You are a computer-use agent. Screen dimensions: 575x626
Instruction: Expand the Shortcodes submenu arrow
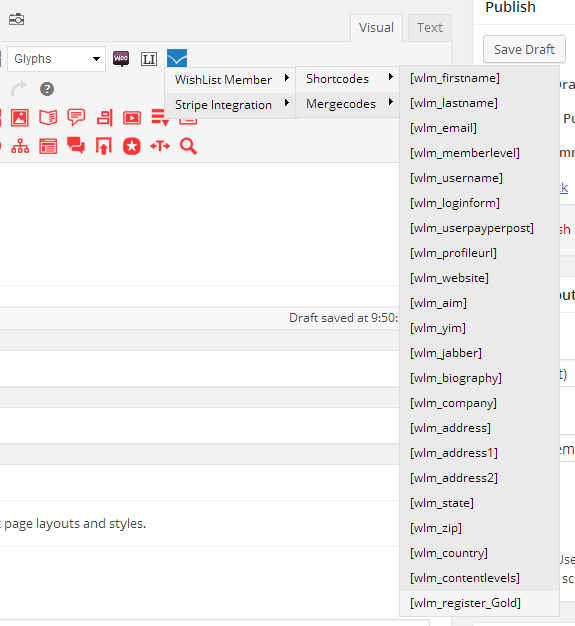(x=391, y=77)
